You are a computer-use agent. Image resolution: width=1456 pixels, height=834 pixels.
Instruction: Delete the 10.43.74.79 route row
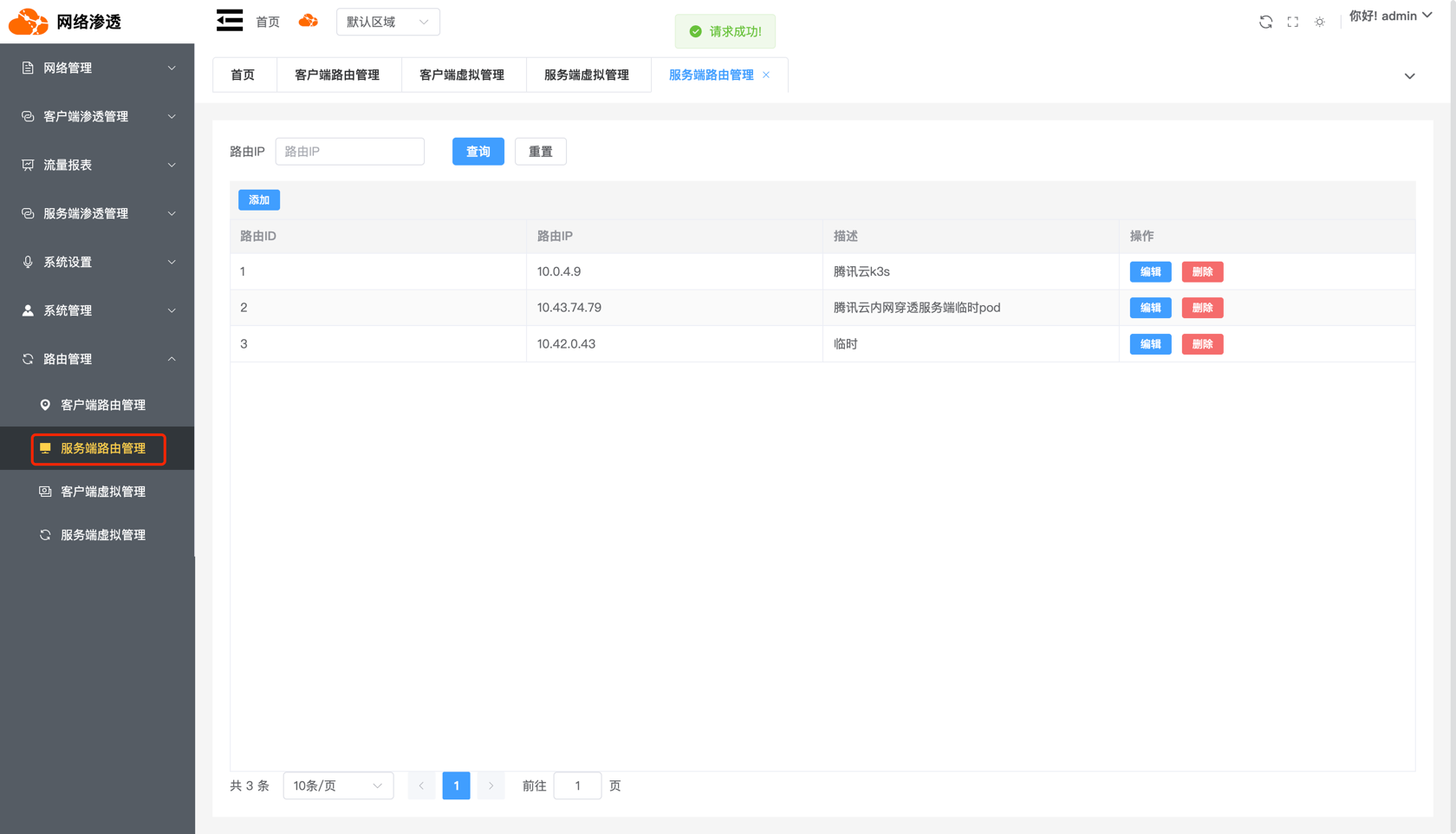click(1201, 308)
